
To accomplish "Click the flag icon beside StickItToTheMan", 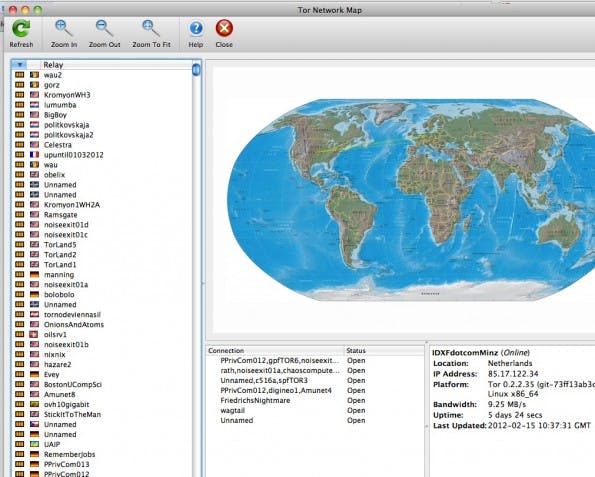I will (35, 414).
